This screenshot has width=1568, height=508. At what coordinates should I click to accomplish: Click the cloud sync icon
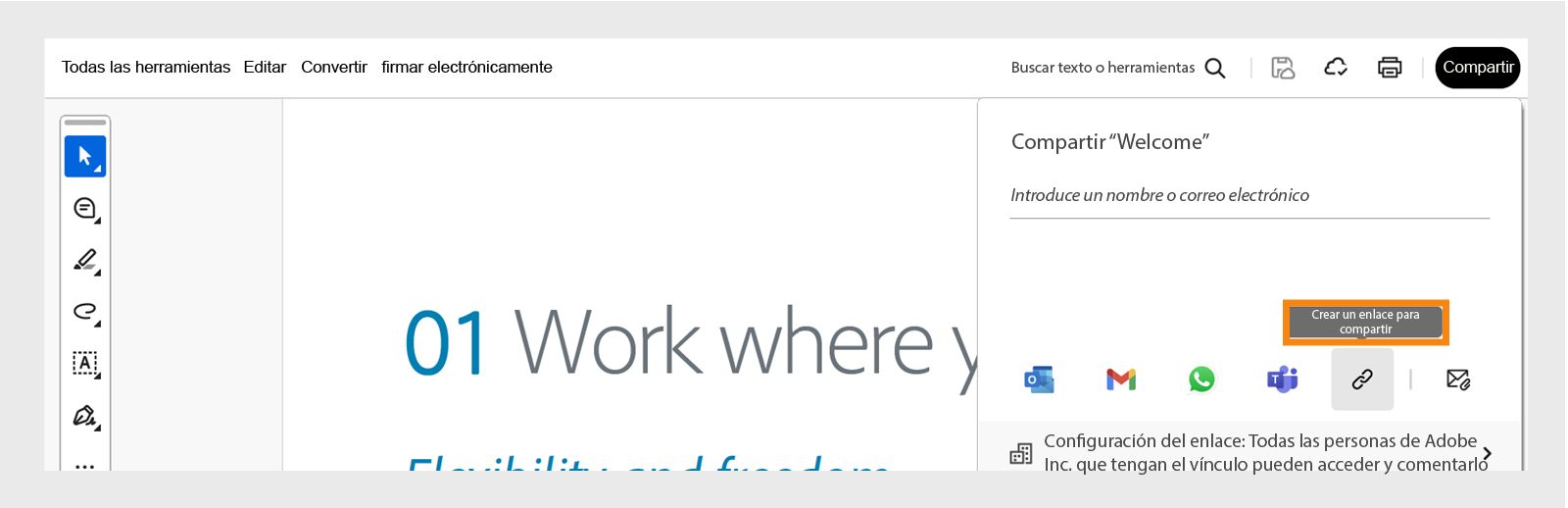tap(1336, 68)
